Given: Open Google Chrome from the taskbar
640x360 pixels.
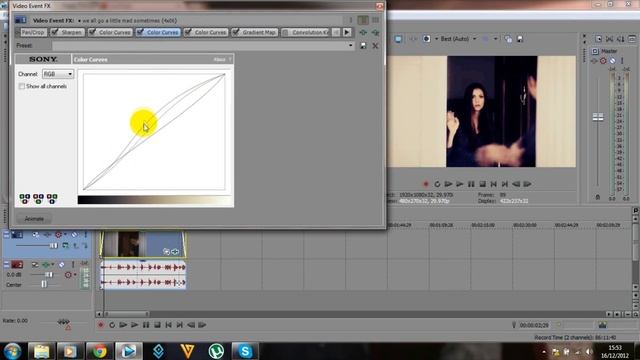Looking at the screenshot, I should [99, 351].
